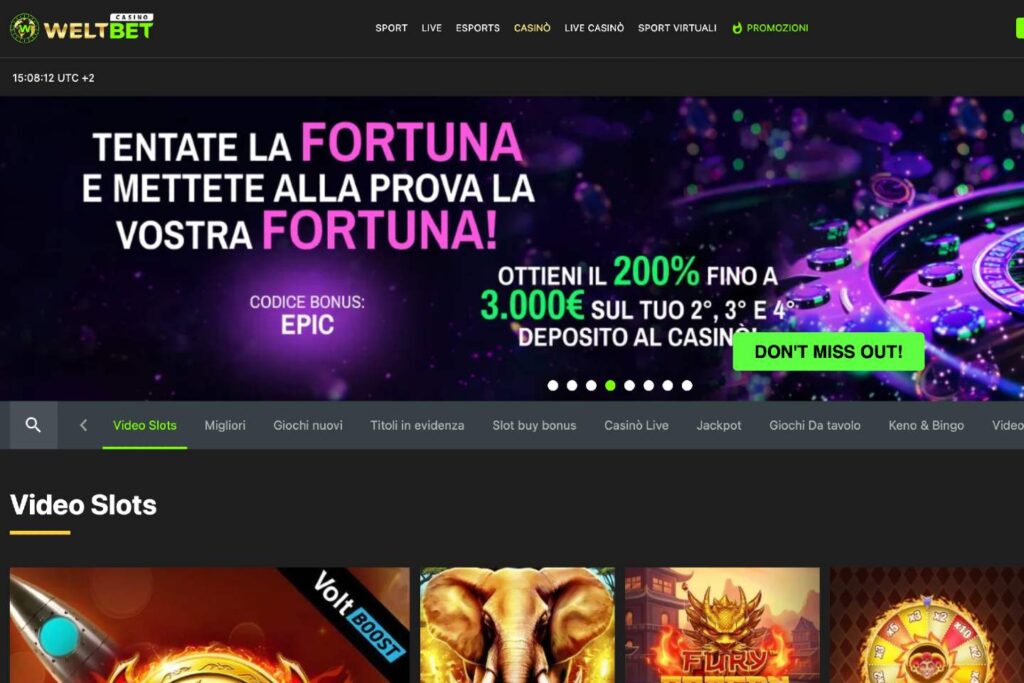Launch the Fury dragon slot game
1024x683 pixels.
point(722,625)
